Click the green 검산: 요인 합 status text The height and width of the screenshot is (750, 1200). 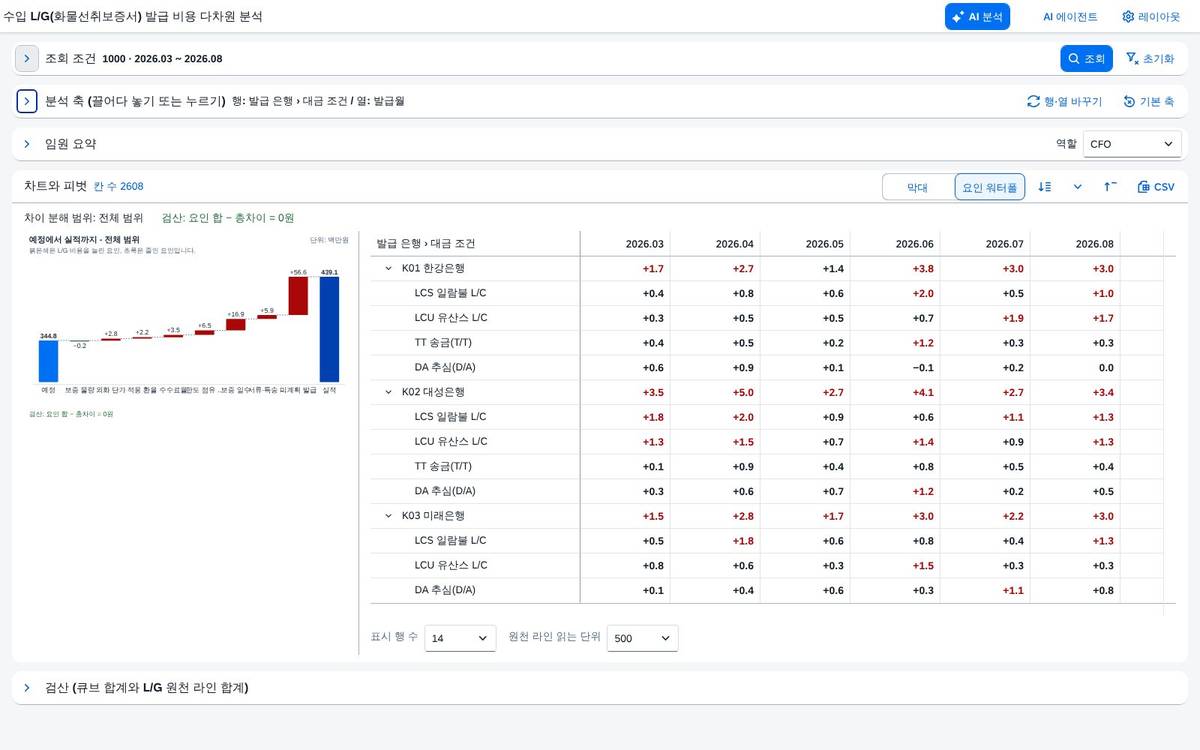coord(228,218)
